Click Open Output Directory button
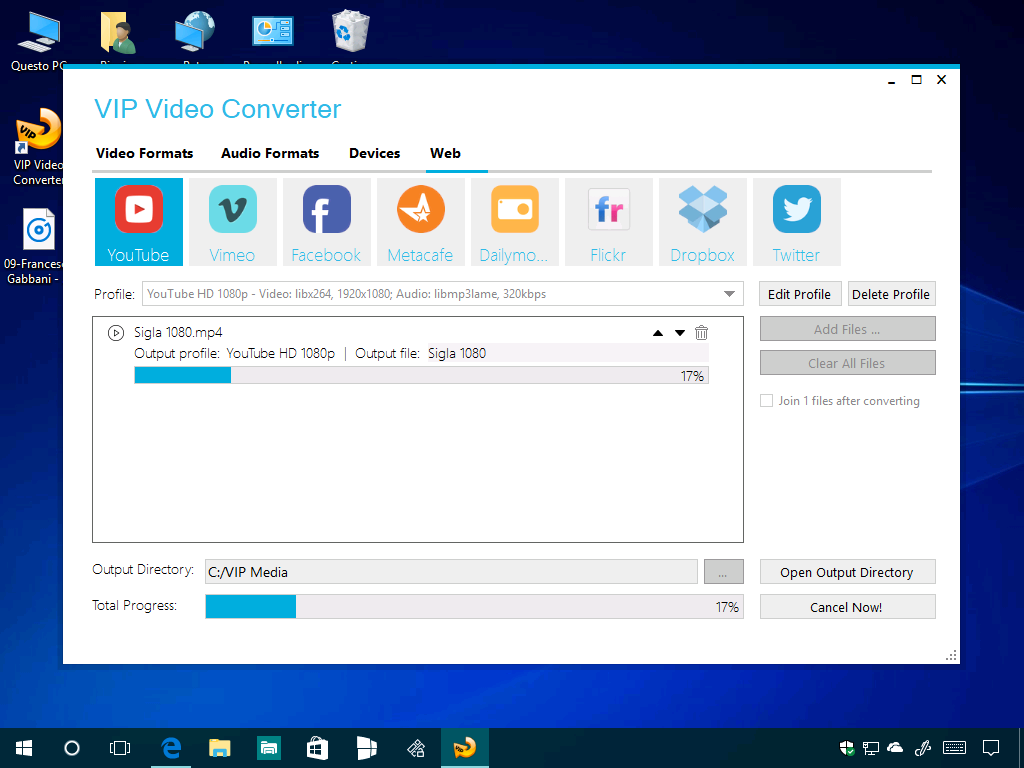The width and height of the screenshot is (1024, 768). [848, 572]
